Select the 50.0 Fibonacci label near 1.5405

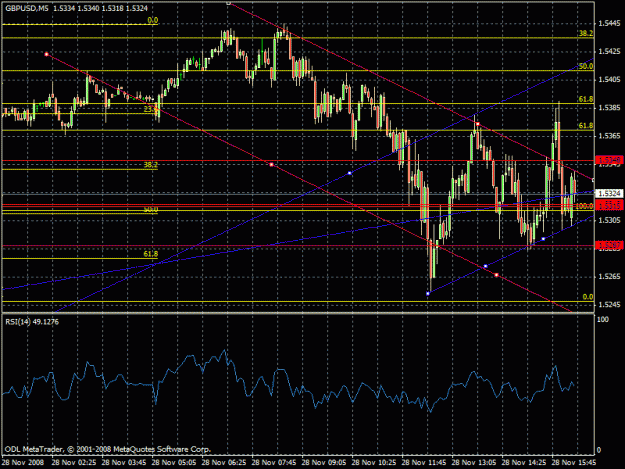586,66
